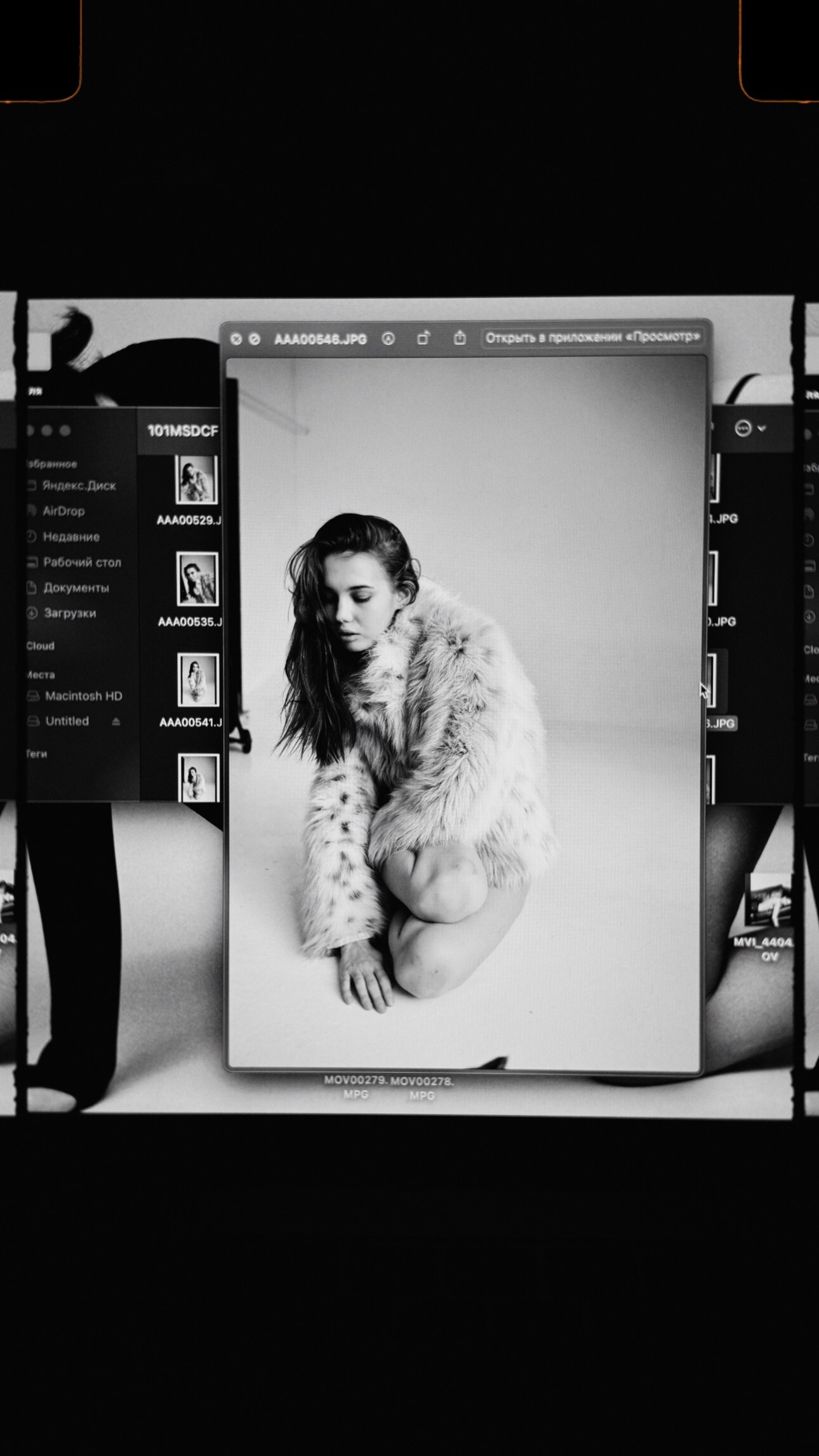
Task: Select the AAA00535 image thumbnail
Action: pyautogui.click(x=197, y=580)
